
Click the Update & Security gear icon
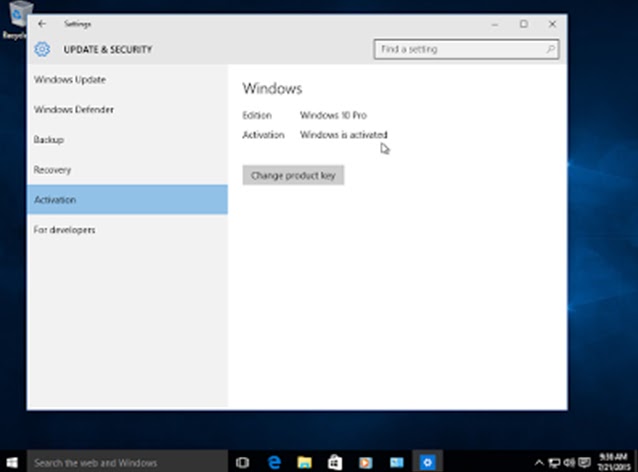point(42,49)
